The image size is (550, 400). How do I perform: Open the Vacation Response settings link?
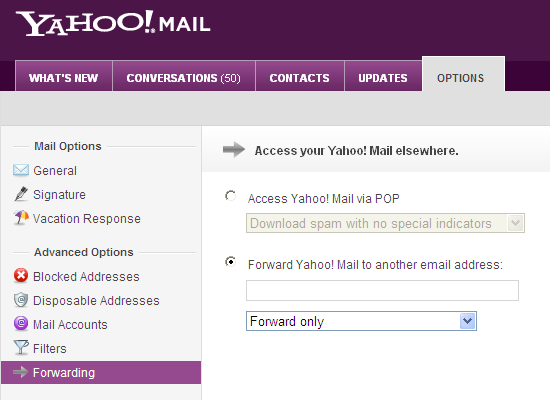tap(87, 219)
